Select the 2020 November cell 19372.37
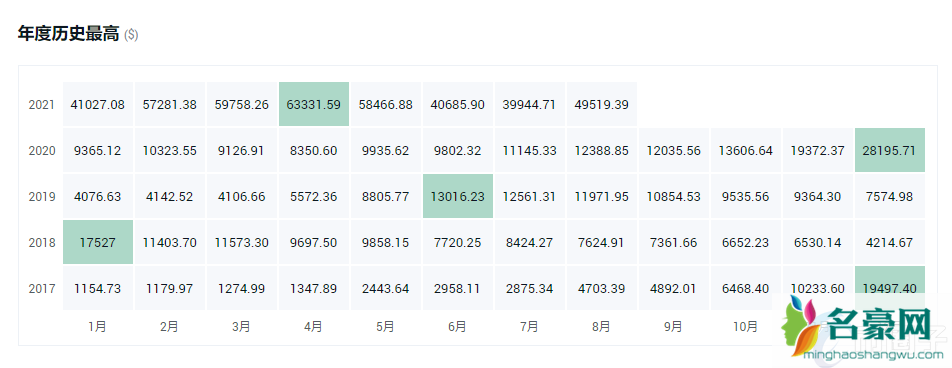 coord(817,151)
